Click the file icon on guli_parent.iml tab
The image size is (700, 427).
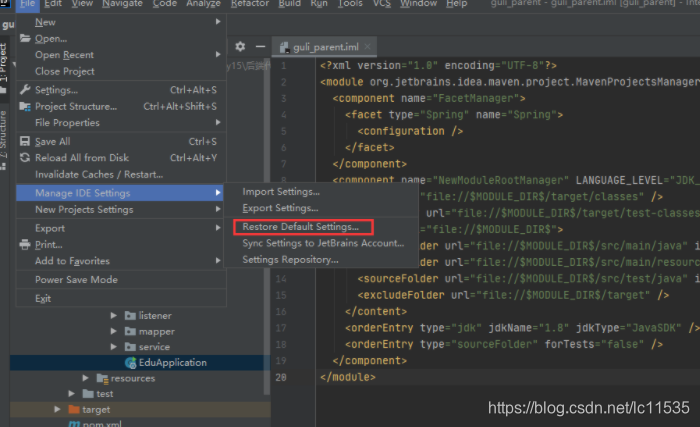pyautogui.click(x=284, y=47)
